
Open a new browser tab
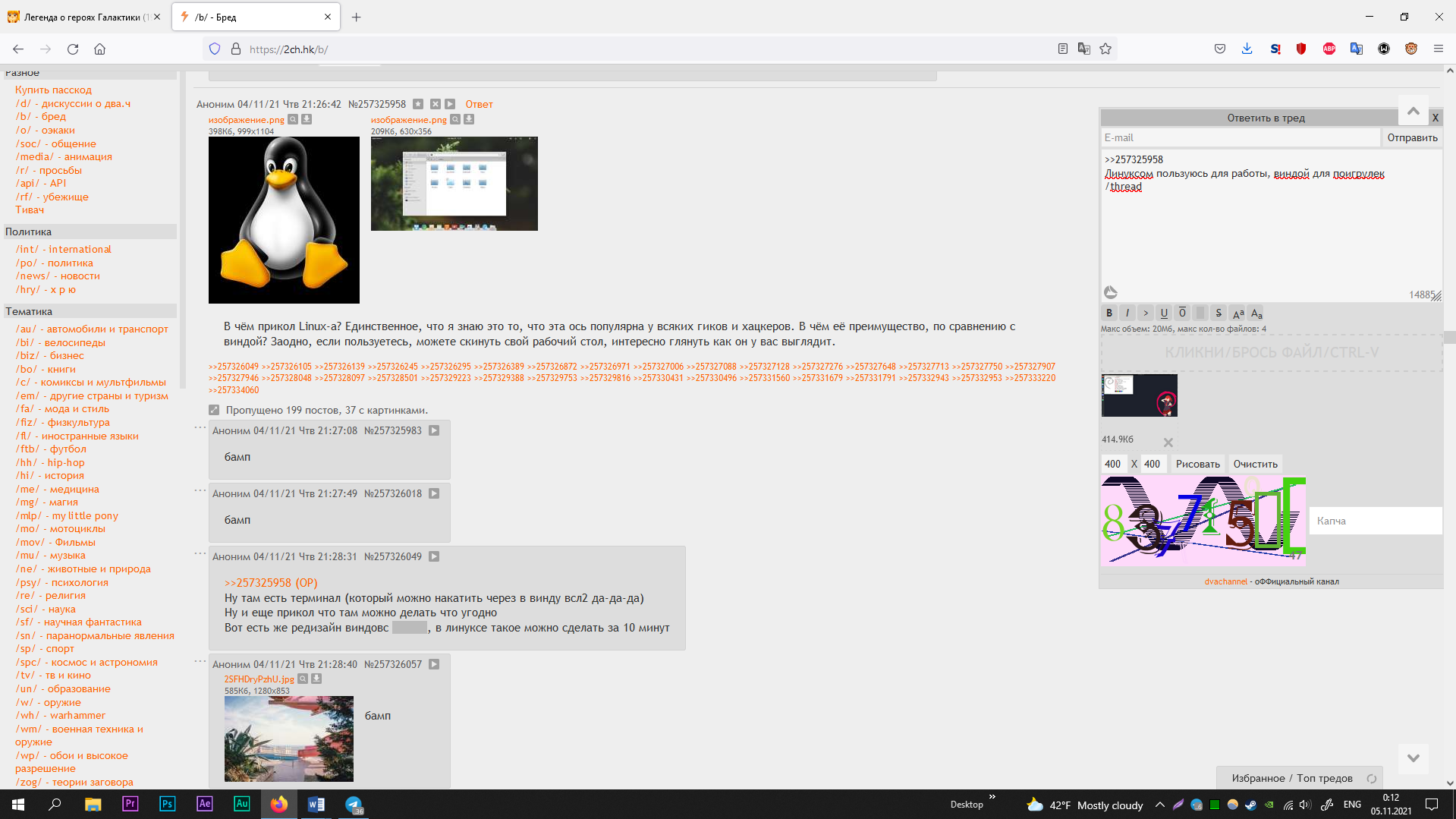pos(356,17)
